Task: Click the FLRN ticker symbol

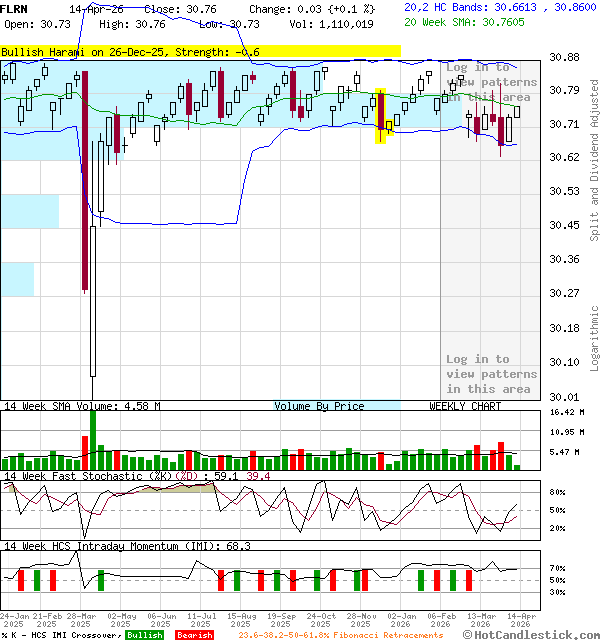Action: pyautogui.click(x=15, y=7)
